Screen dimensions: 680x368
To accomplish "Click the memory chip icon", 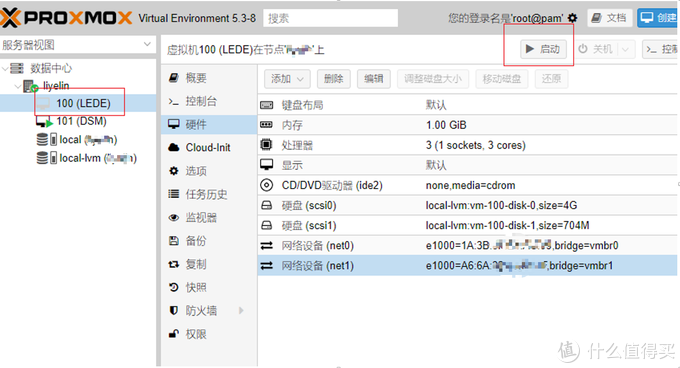I will (266, 125).
